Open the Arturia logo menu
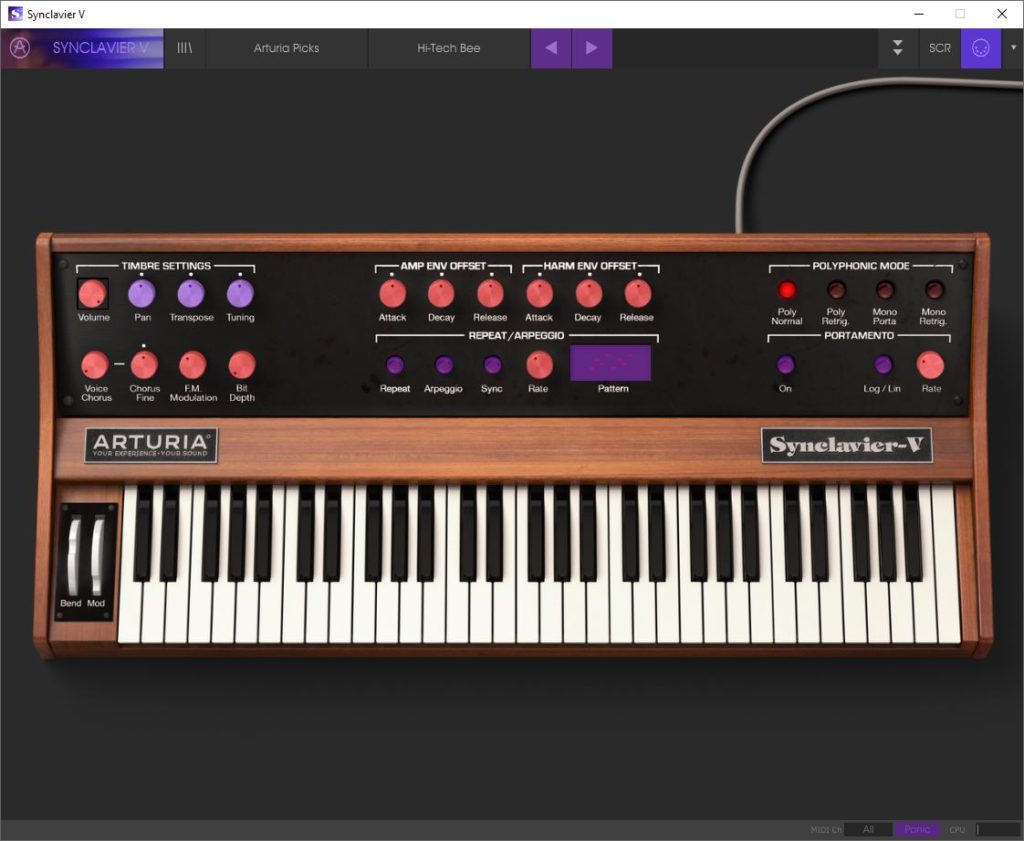The image size is (1024, 841). click(20, 48)
